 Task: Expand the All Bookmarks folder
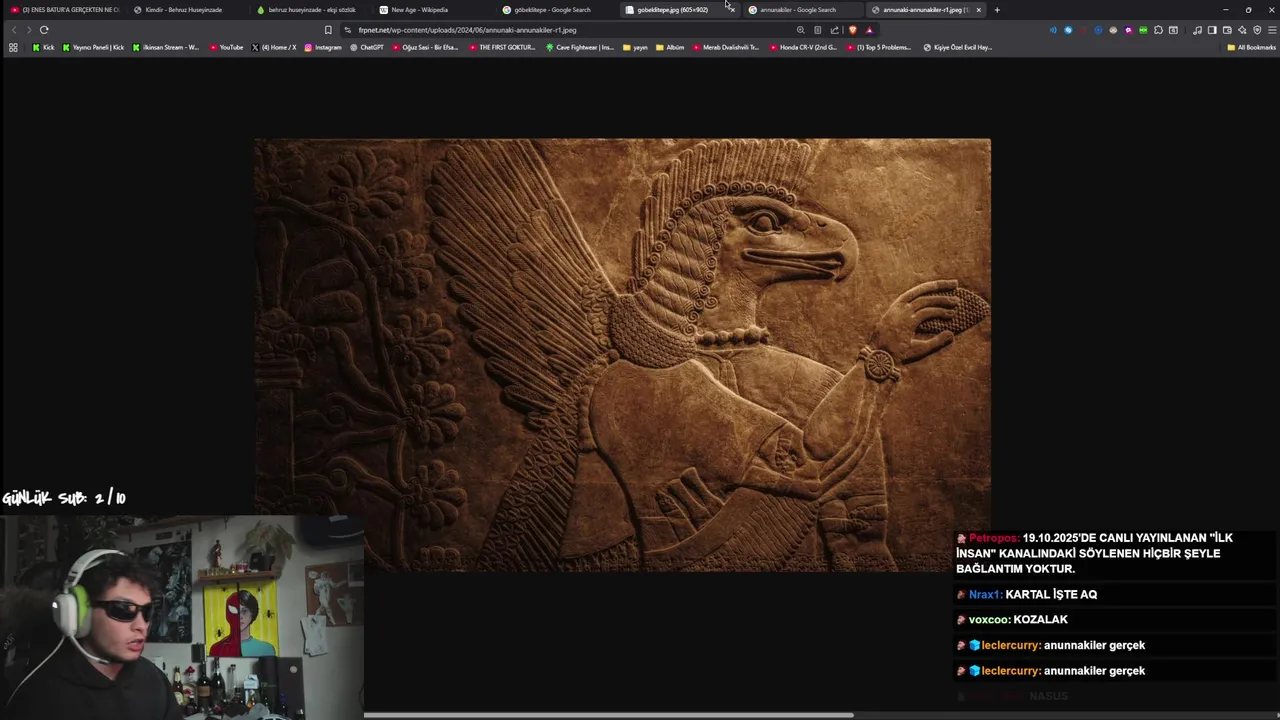coord(1251,47)
